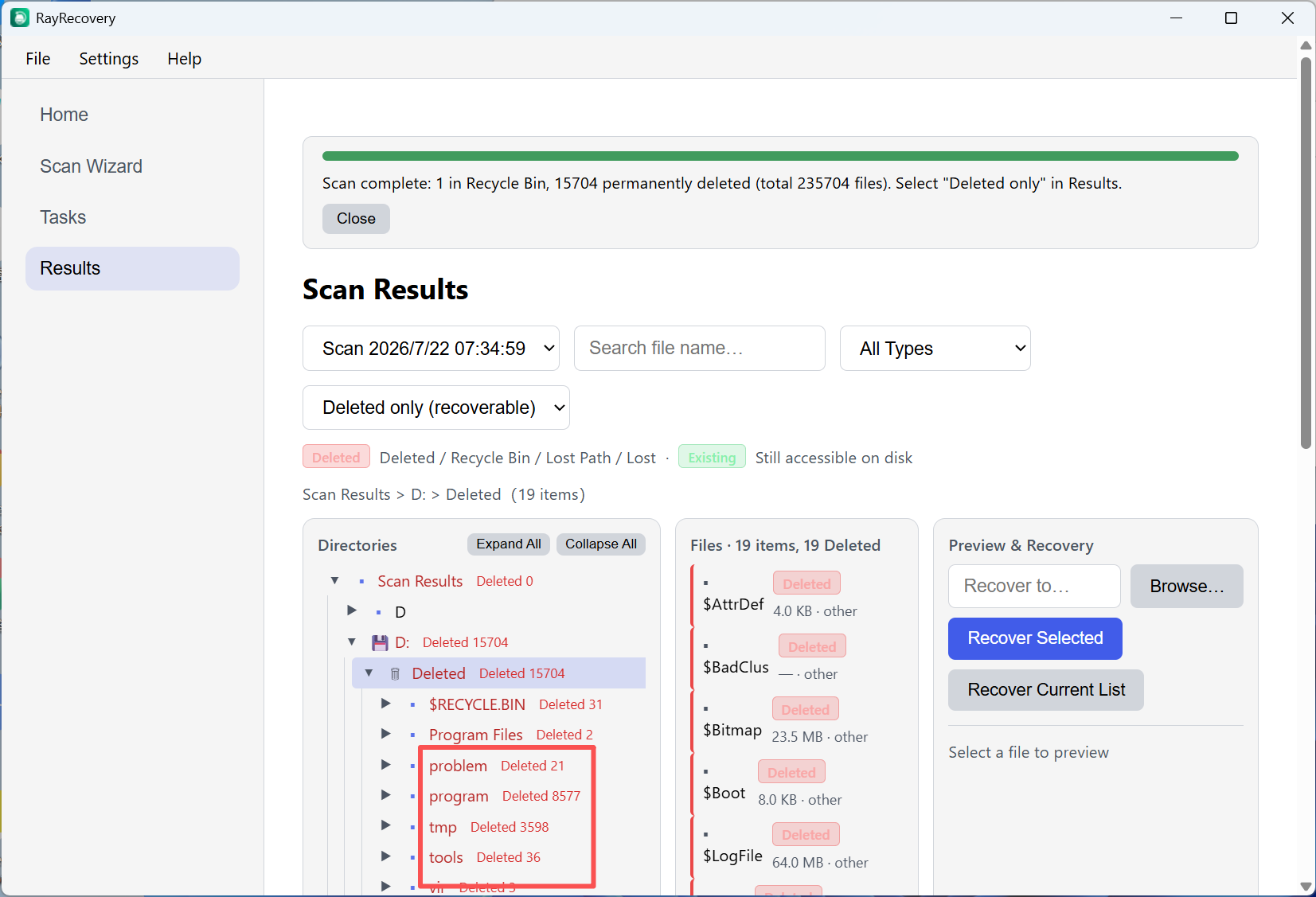Select the $Bitmap file entry
Viewport: 1316px width, 897px height.
[x=797, y=721]
